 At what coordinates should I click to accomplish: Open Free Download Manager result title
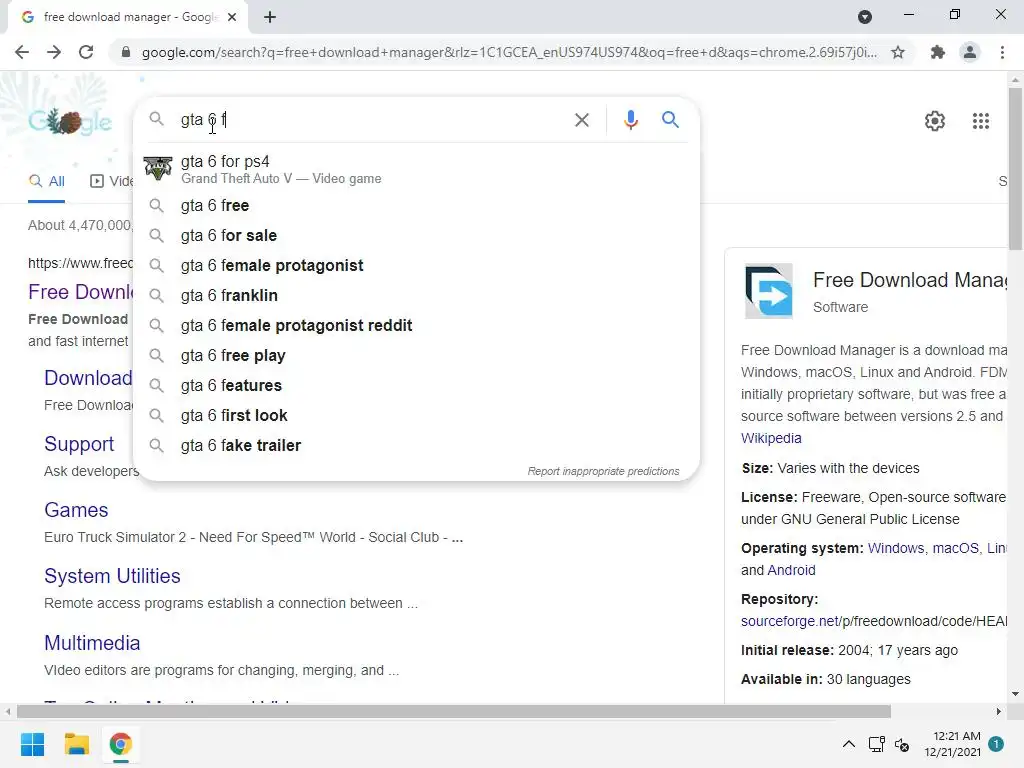(x=80, y=292)
